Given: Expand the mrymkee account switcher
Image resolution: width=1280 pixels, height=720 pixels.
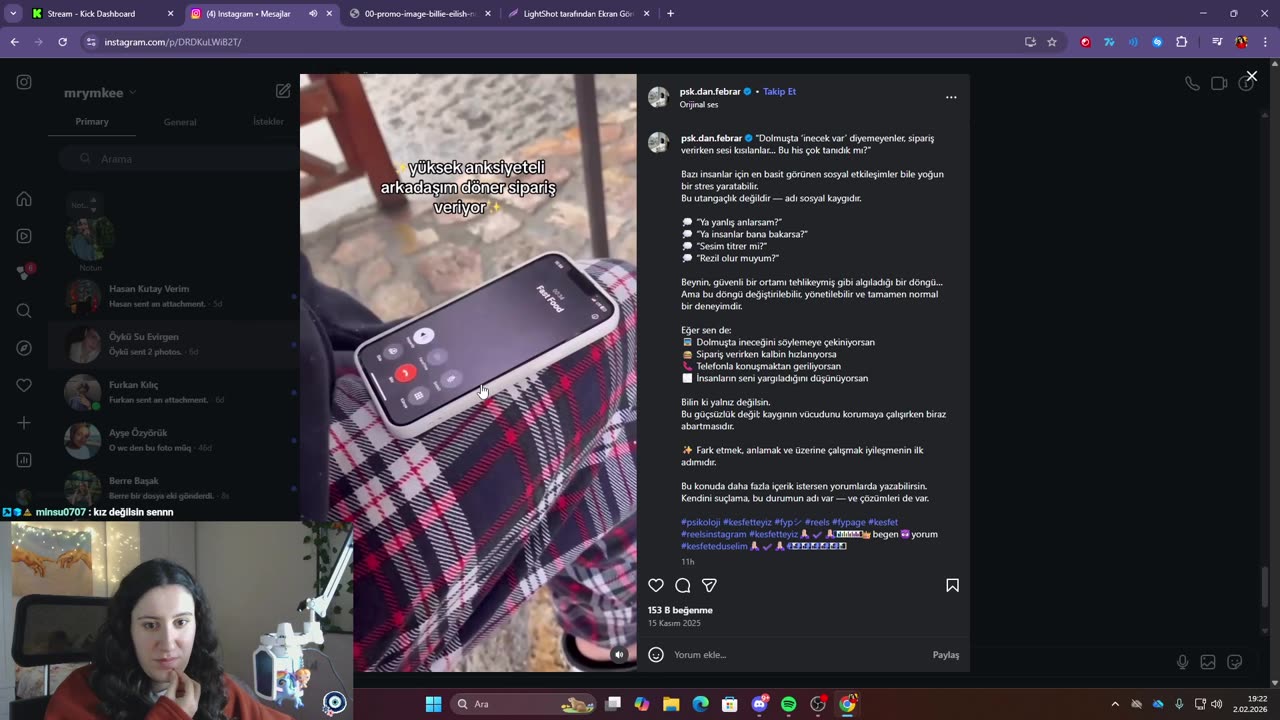Looking at the screenshot, I should click(100, 93).
